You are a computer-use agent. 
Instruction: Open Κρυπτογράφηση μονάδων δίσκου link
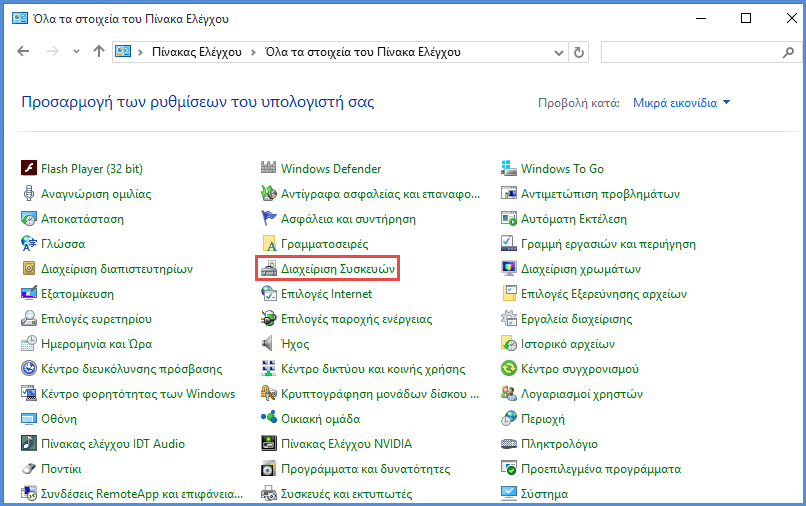(380, 393)
